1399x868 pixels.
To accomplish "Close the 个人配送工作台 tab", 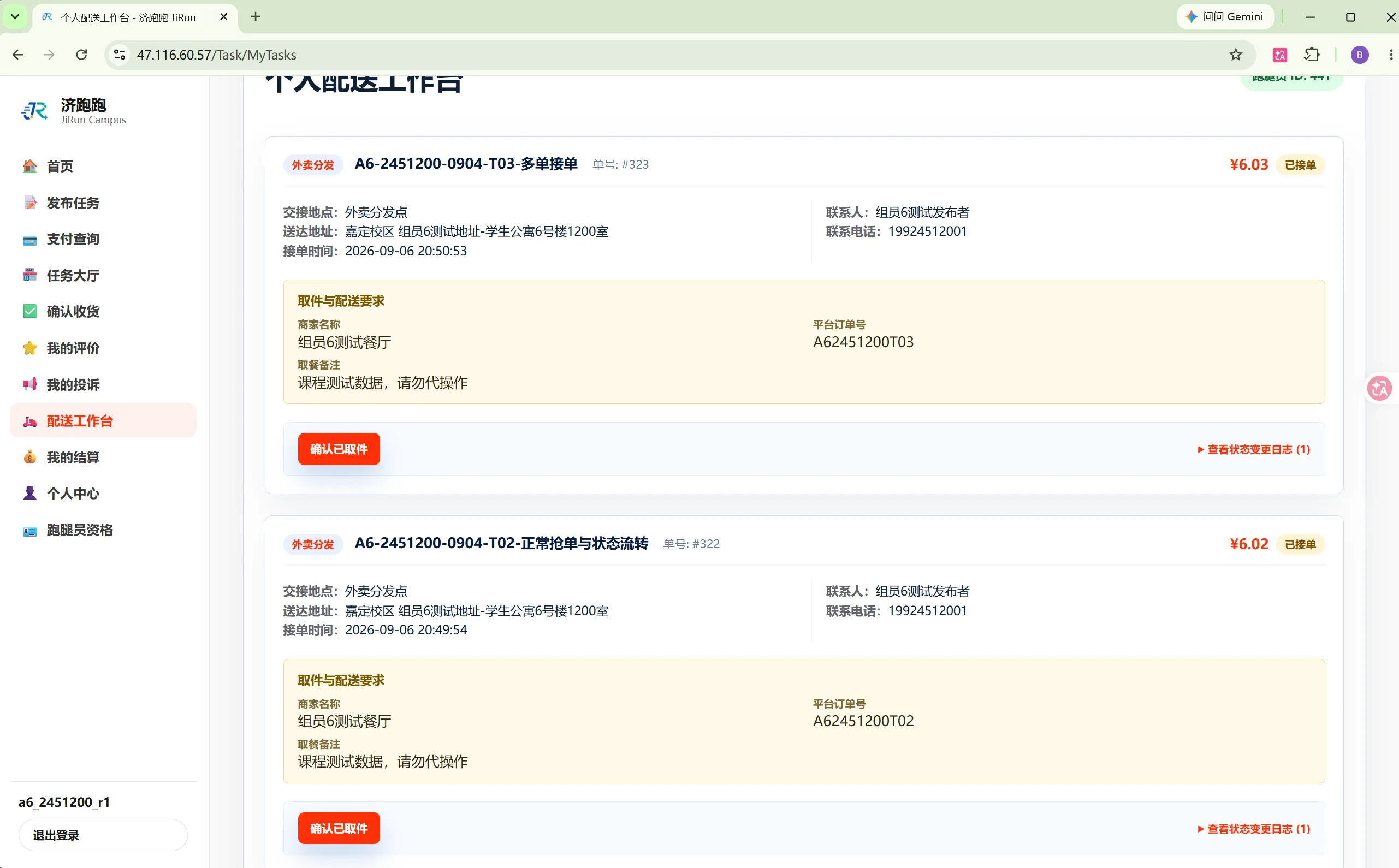I will coord(224,17).
